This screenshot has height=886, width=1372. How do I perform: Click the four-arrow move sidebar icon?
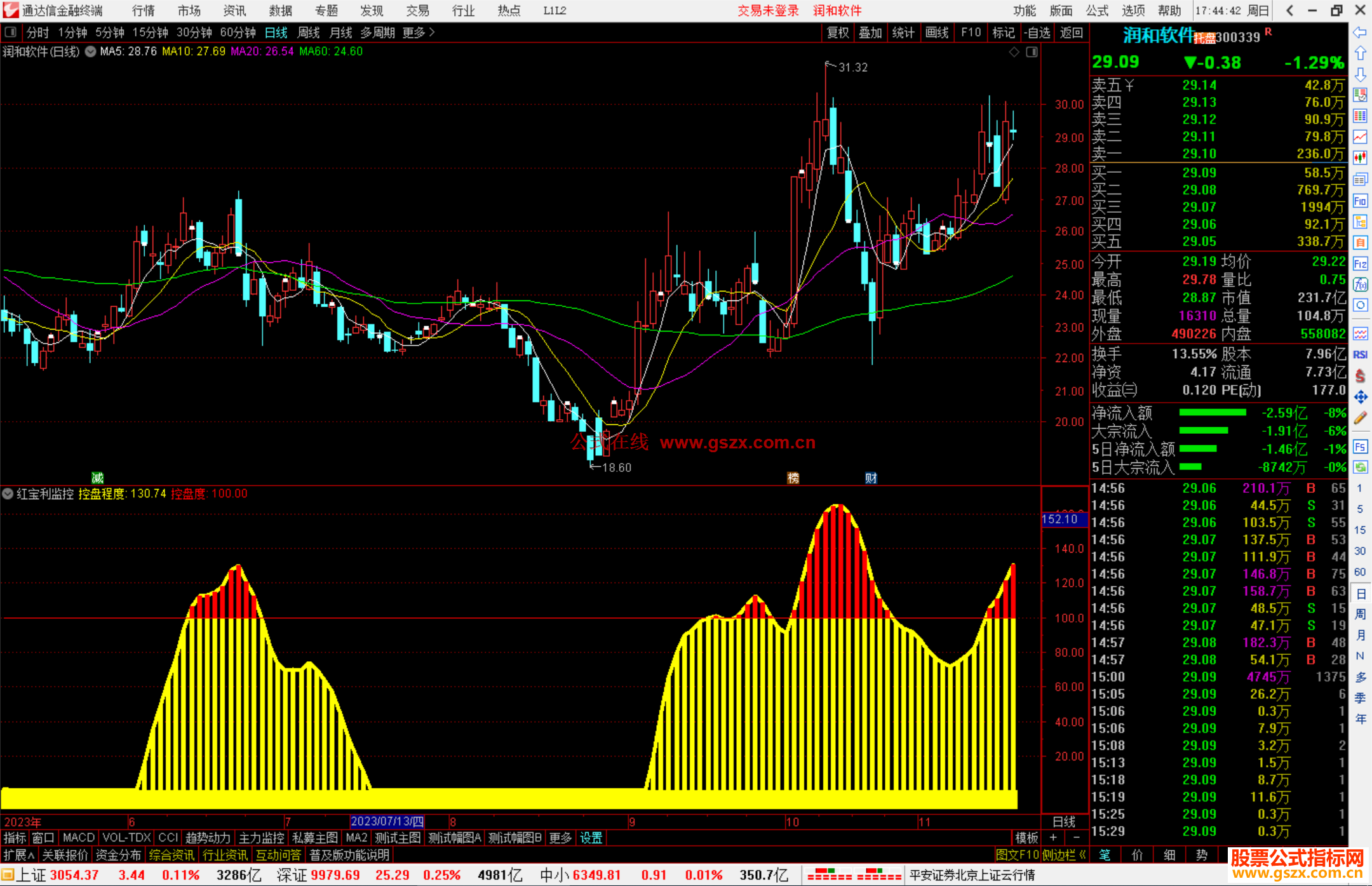coord(1360,397)
